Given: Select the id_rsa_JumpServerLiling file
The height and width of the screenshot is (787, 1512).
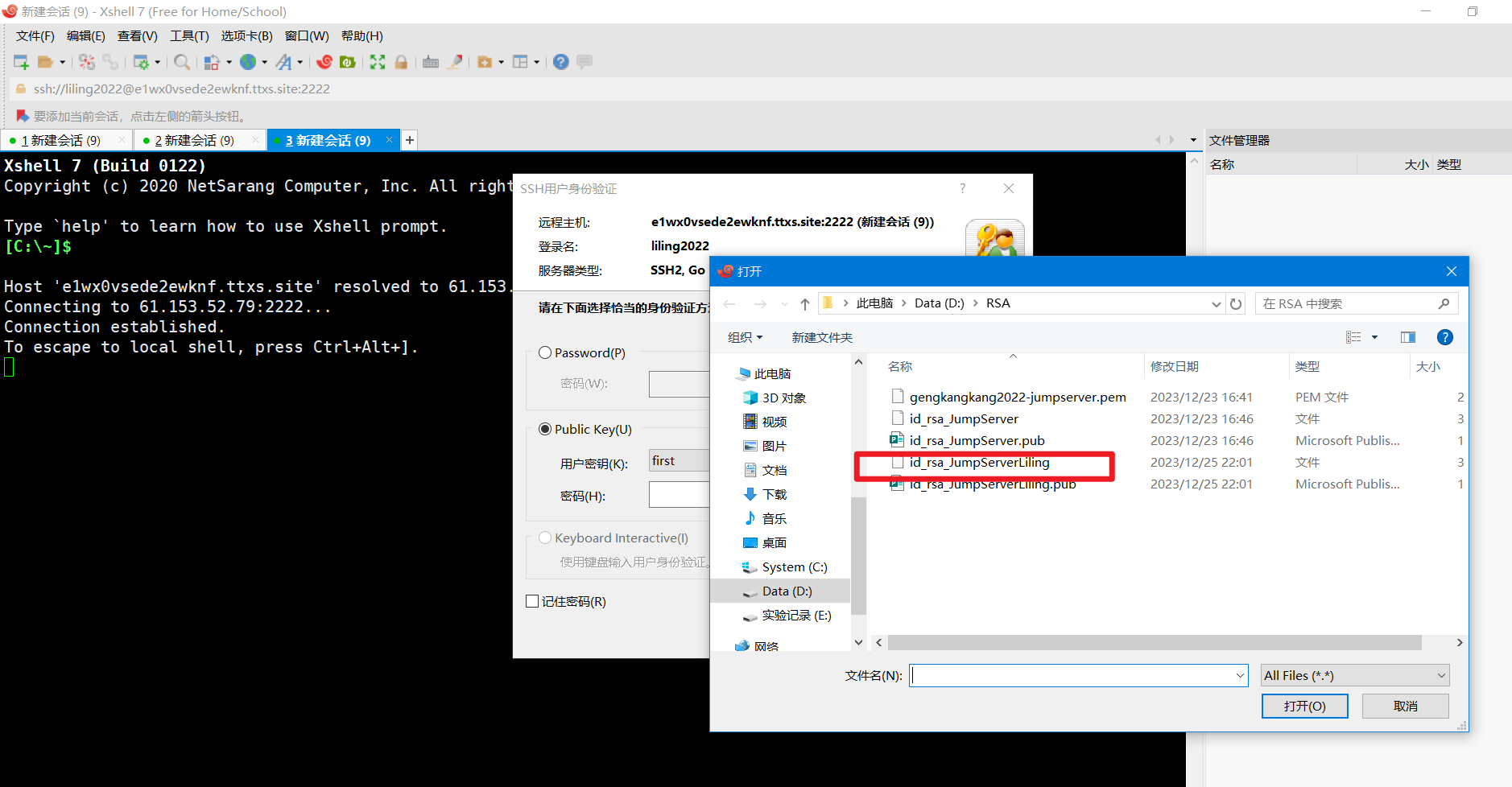Looking at the screenshot, I should pos(979,463).
